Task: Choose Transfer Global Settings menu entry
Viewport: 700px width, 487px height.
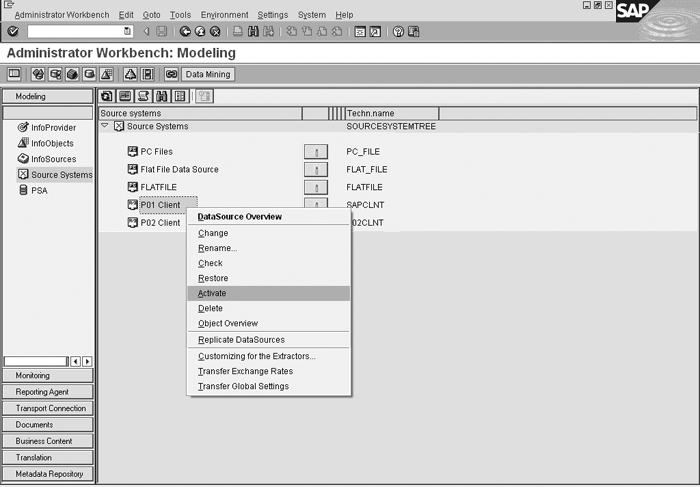Action: tap(268, 386)
